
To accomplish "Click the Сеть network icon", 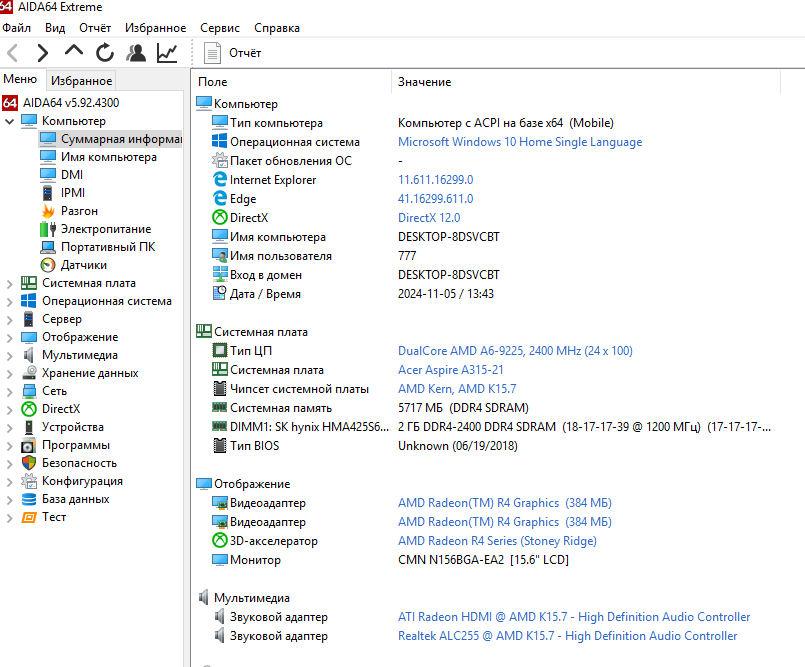I will click(29, 391).
